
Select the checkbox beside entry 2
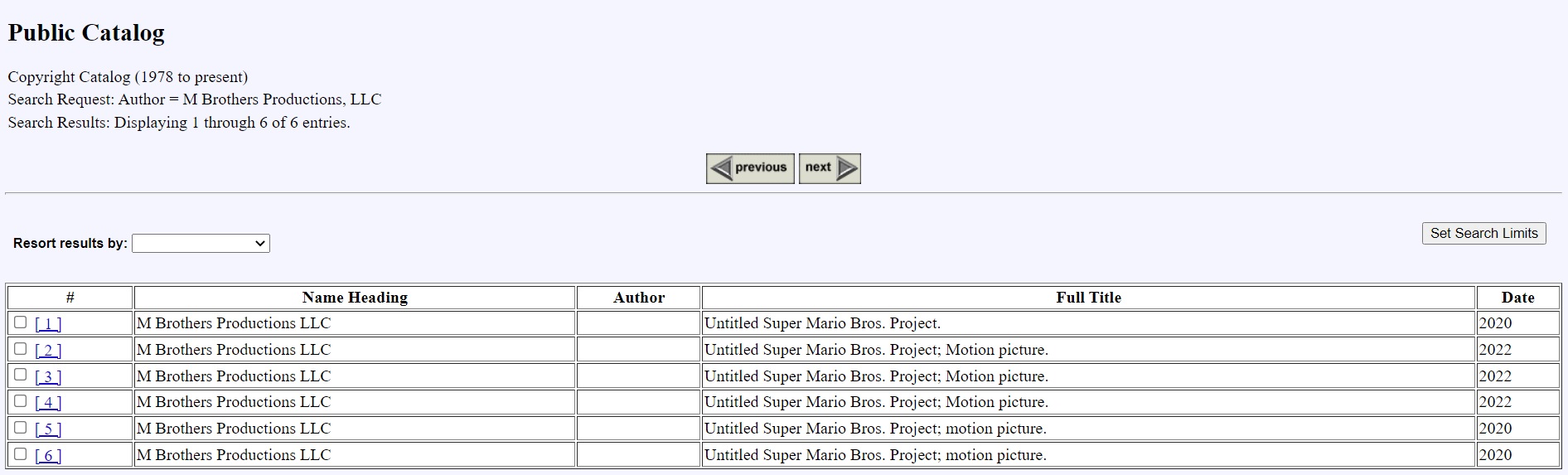click(21, 349)
